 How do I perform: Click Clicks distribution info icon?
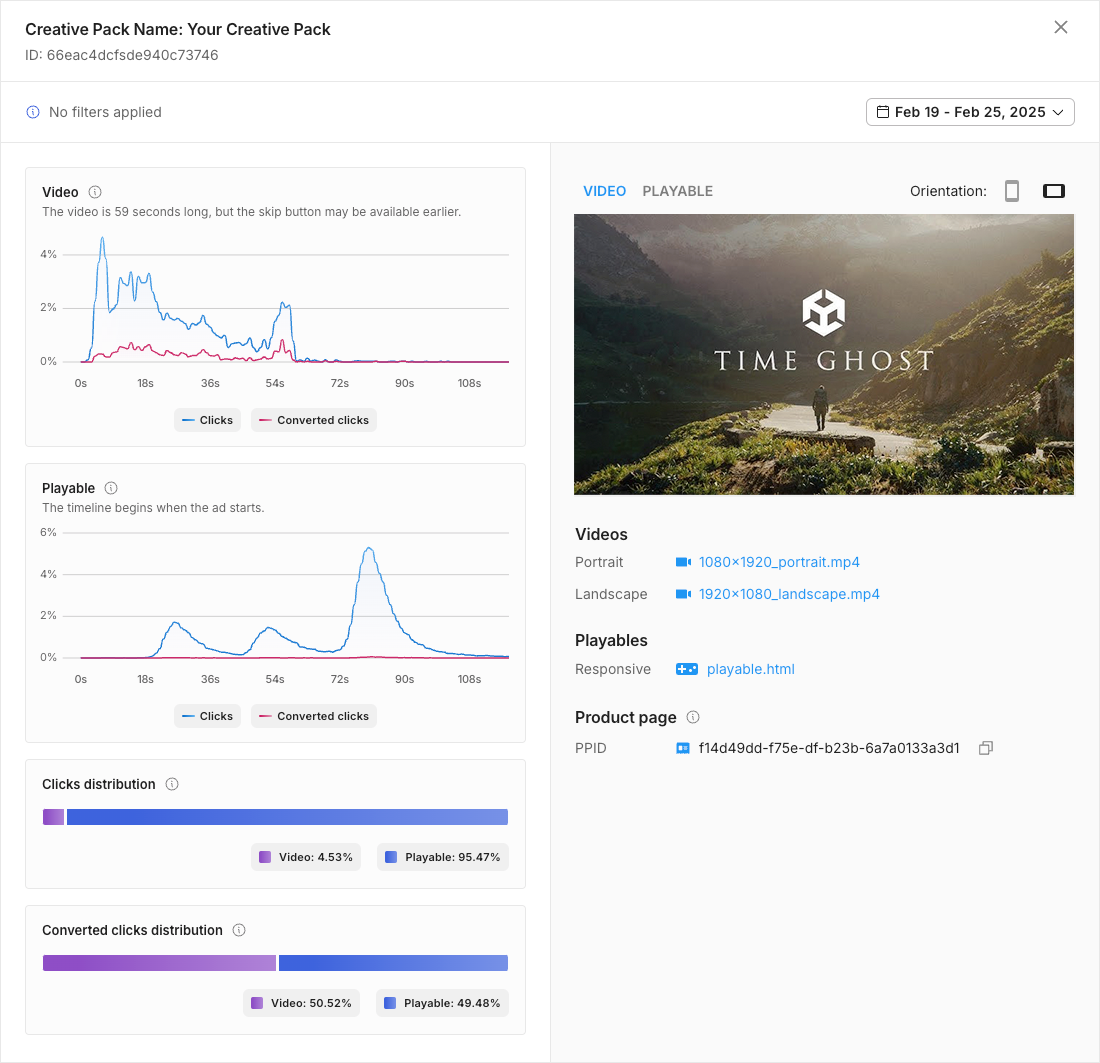coord(172,784)
